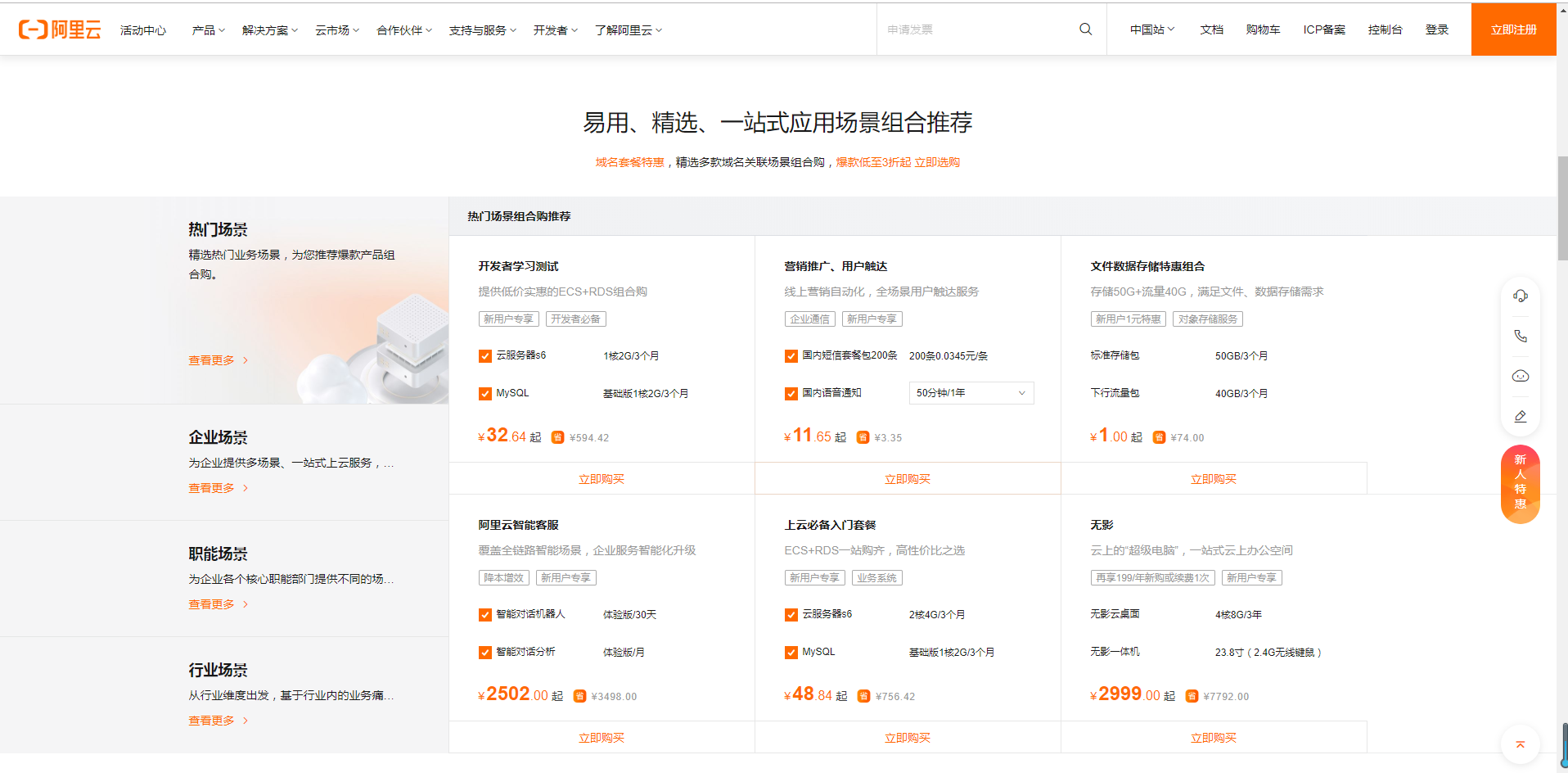The width and height of the screenshot is (1568, 773).
Task: Click the page vertical scrollbar
Action: click(1562, 209)
